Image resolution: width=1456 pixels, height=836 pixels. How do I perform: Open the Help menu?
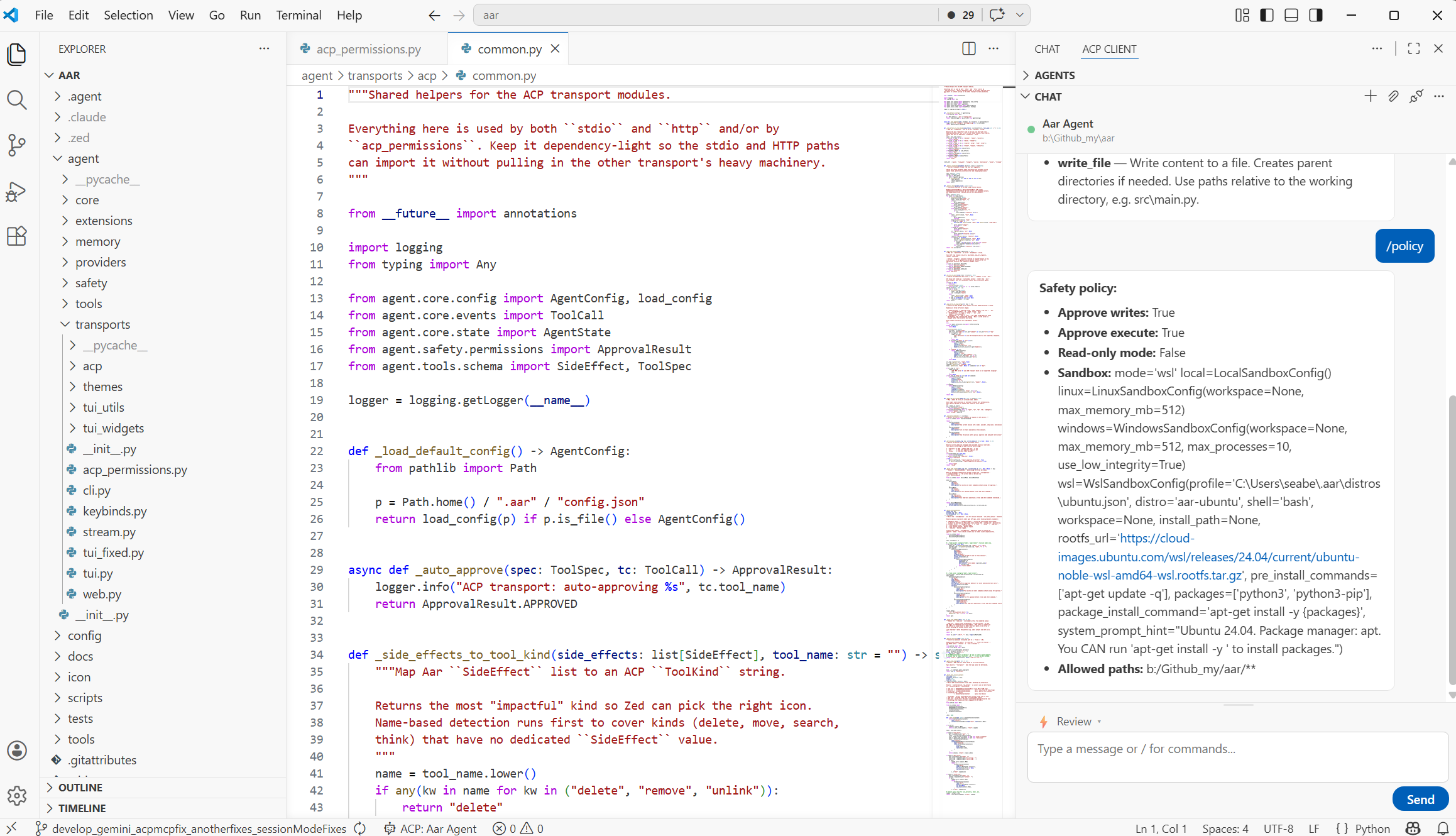[x=349, y=15]
